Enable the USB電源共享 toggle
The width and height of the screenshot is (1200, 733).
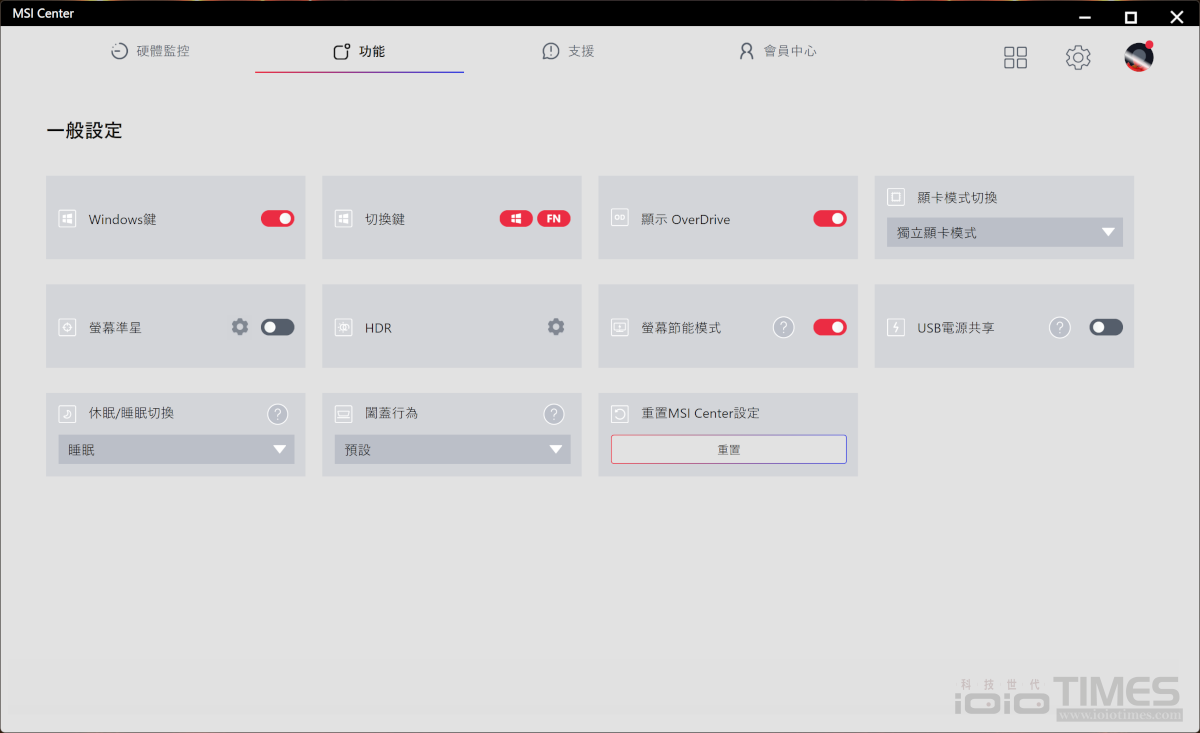pyautogui.click(x=1106, y=327)
